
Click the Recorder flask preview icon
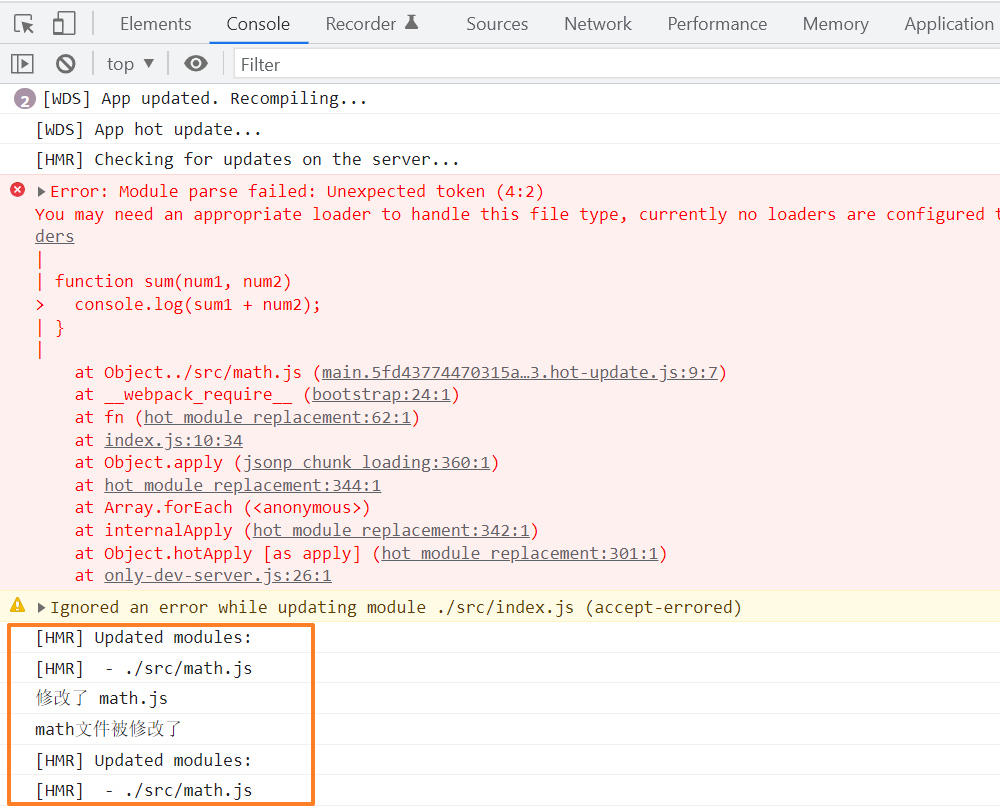(412, 22)
